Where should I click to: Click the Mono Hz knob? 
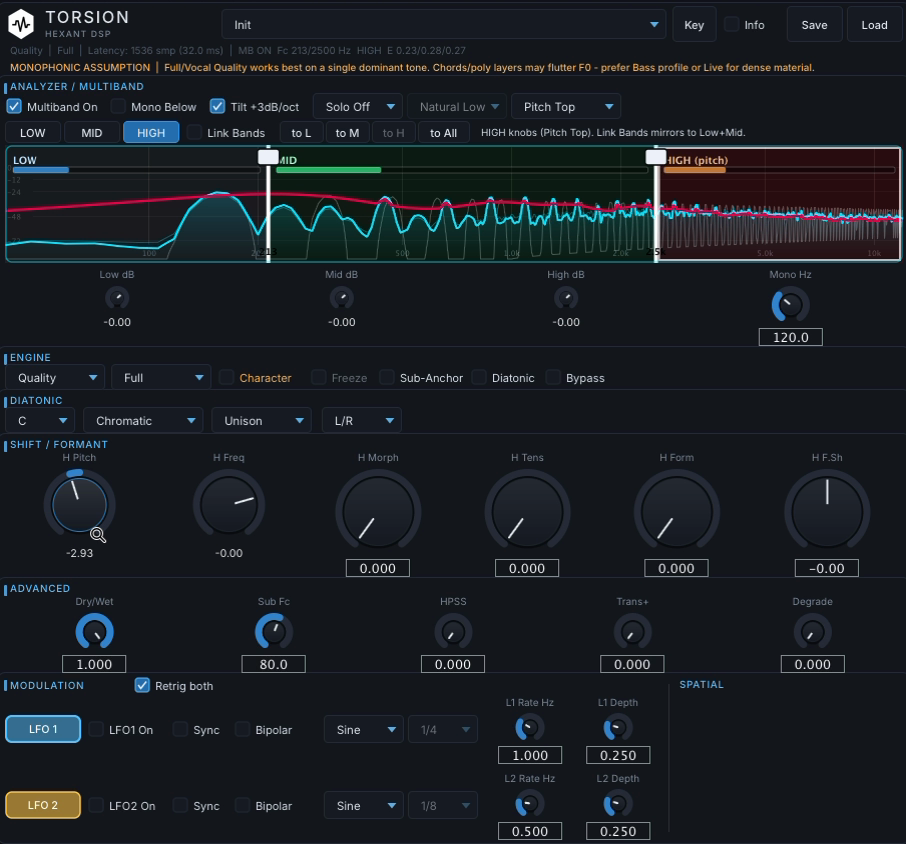pos(790,305)
